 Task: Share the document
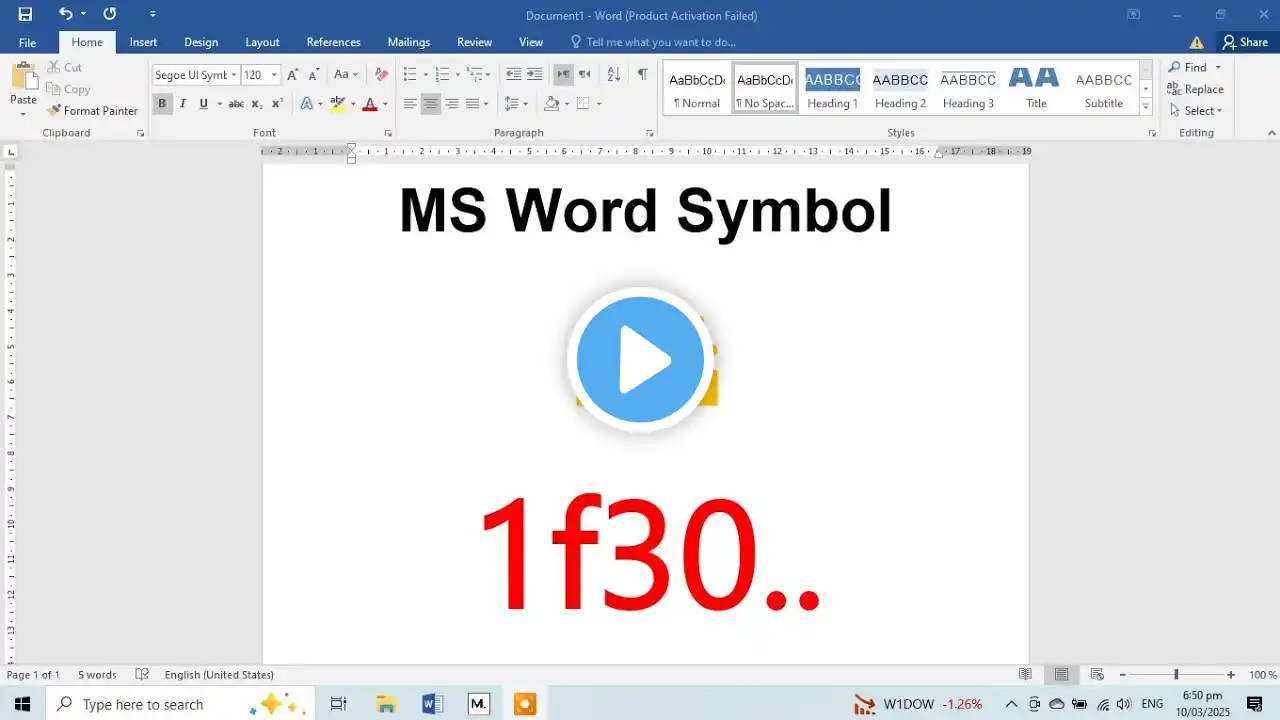pyautogui.click(x=1245, y=42)
